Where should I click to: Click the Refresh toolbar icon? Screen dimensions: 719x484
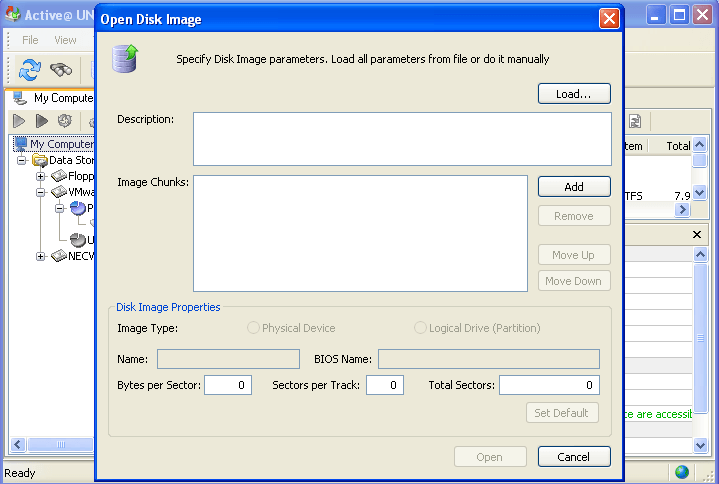tap(29, 69)
